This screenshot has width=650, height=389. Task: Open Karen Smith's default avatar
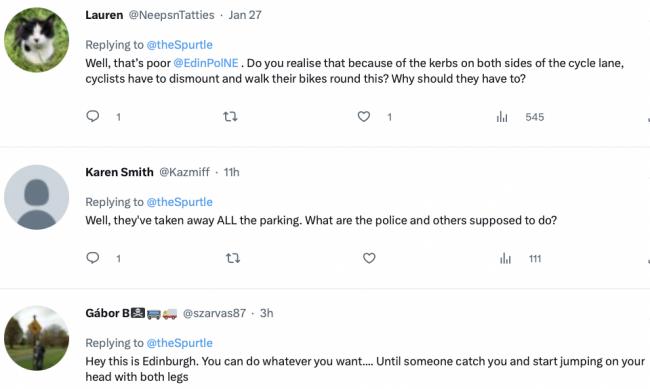[36, 197]
